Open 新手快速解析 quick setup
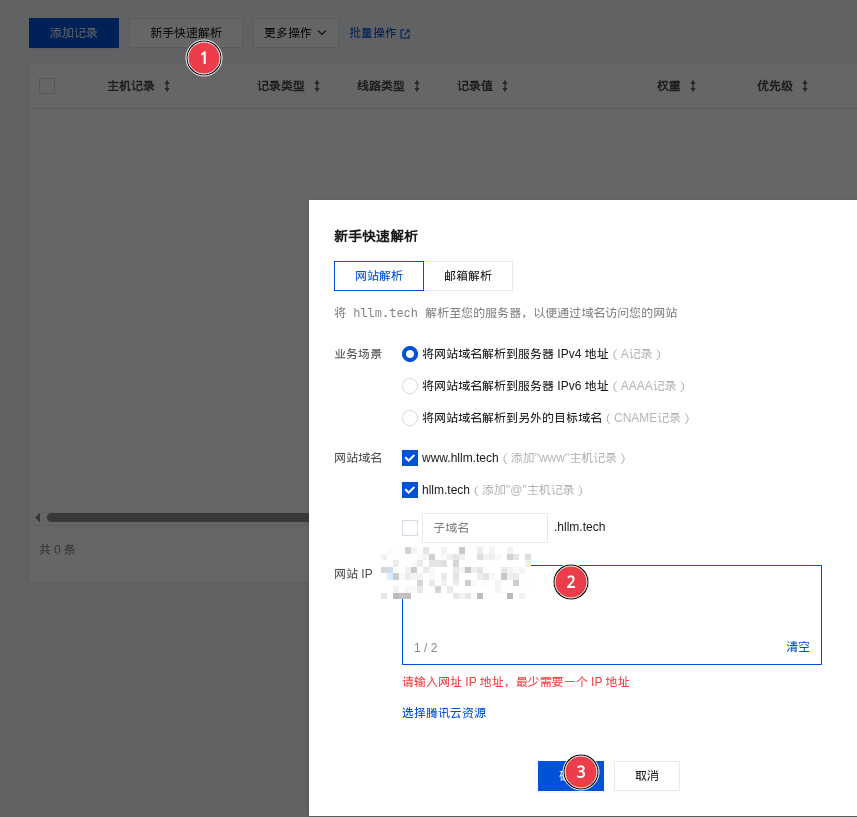 coord(186,33)
